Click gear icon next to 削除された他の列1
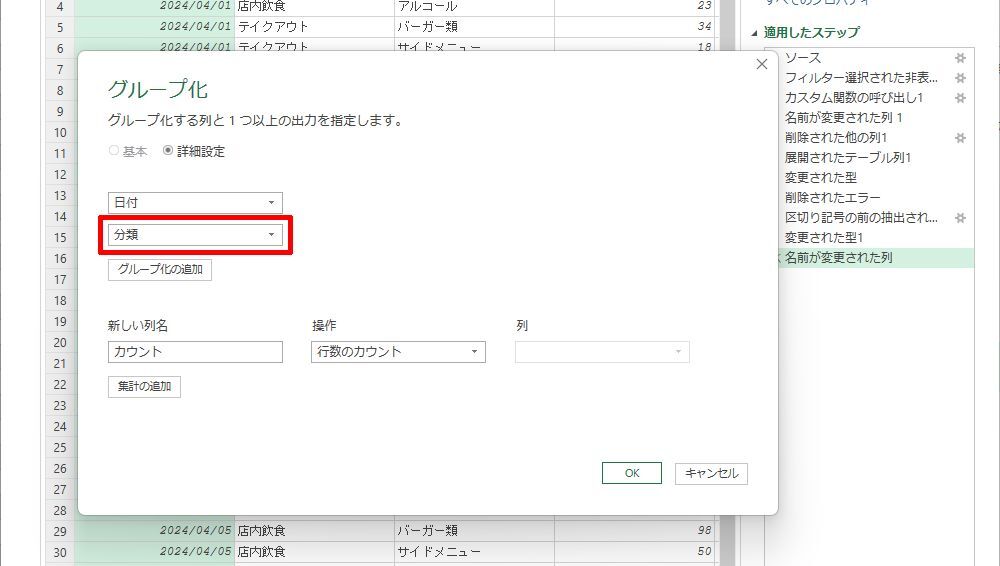 pyautogui.click(x=960, y=137)
